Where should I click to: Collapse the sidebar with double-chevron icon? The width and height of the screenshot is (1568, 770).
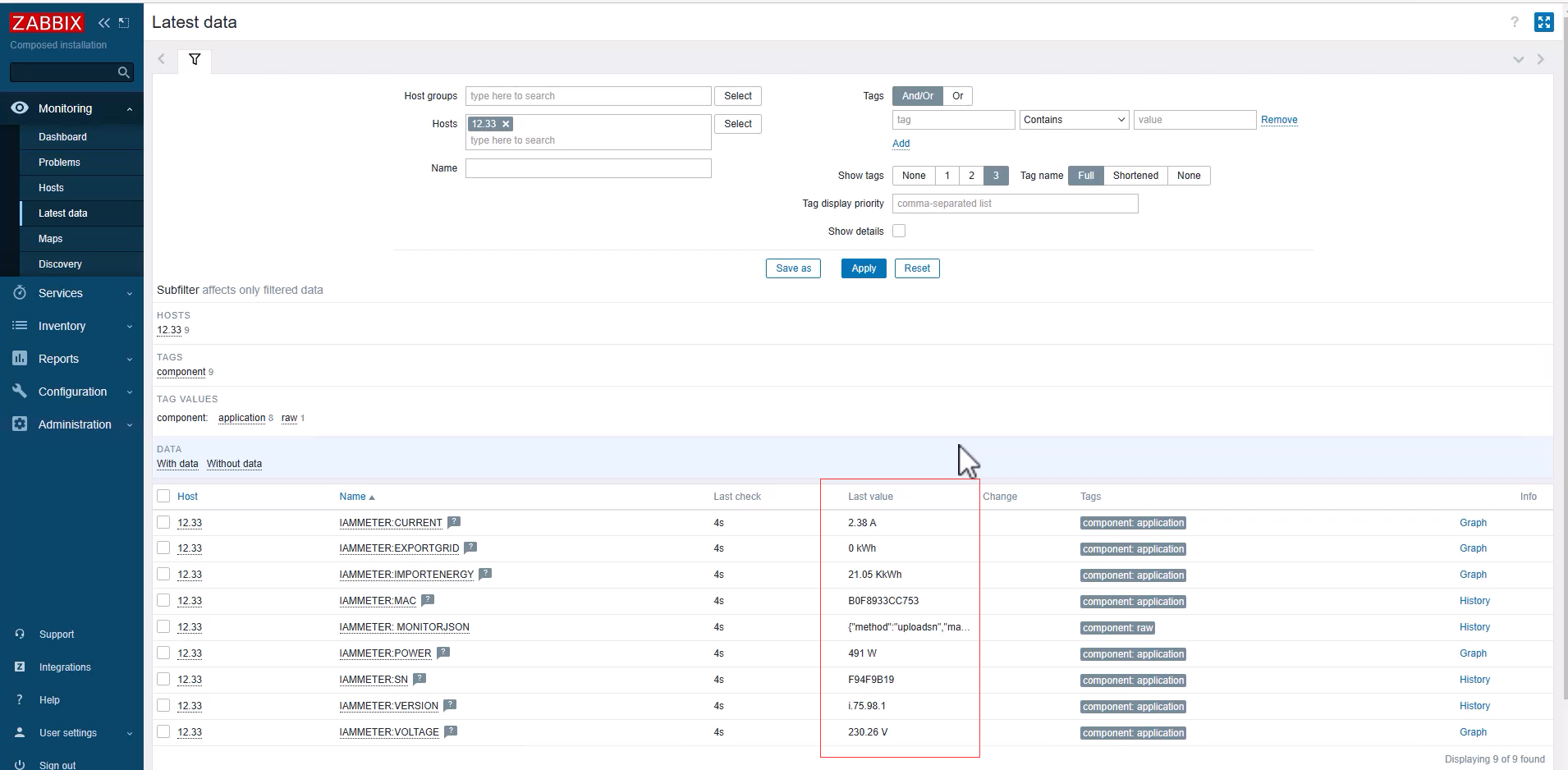tap(104, 23)
